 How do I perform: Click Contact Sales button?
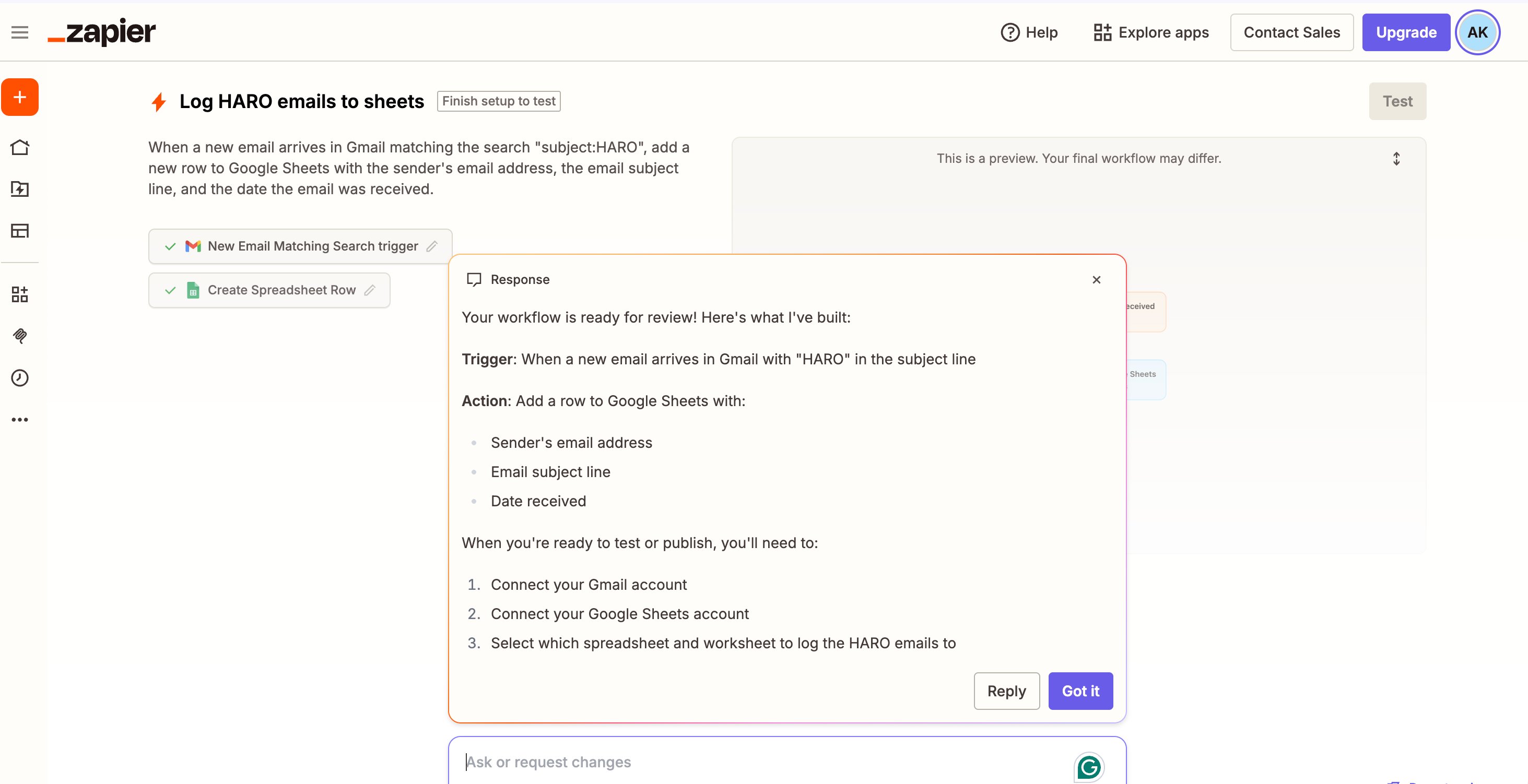(x=1291, y=32)
